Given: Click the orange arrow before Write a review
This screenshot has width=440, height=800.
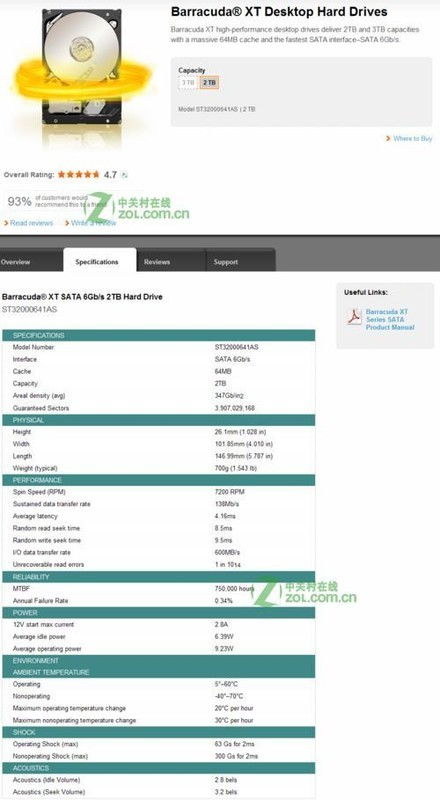Looking at the screenshot, I should (67, 223).
